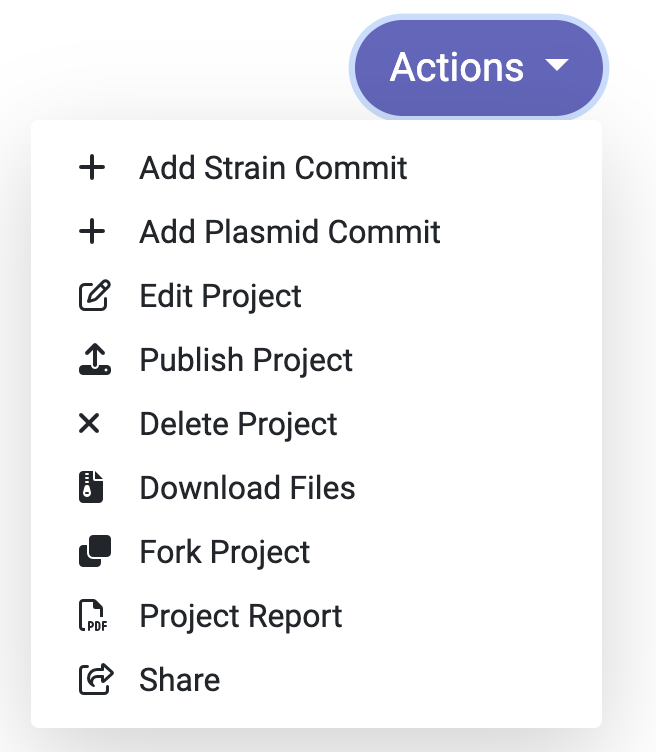
Task: Select Share text in the menu
Action: [x=179, y=680]
